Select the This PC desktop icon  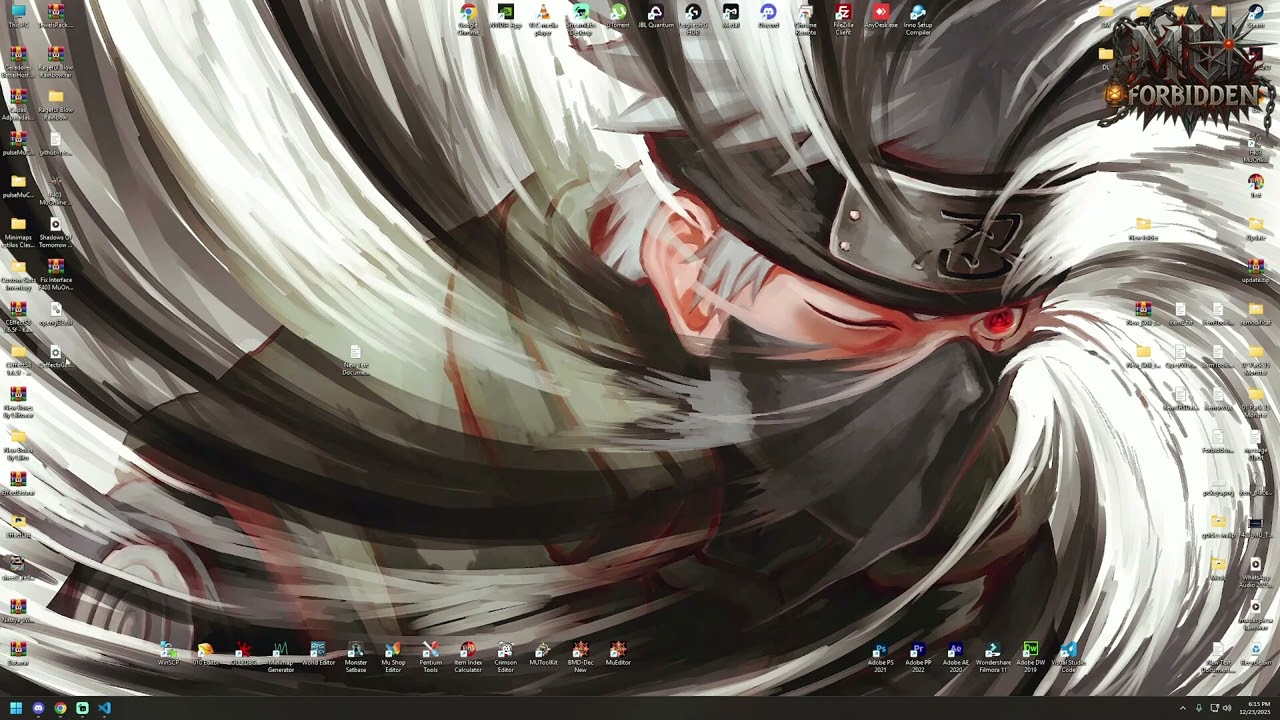(x=18, y=16)
